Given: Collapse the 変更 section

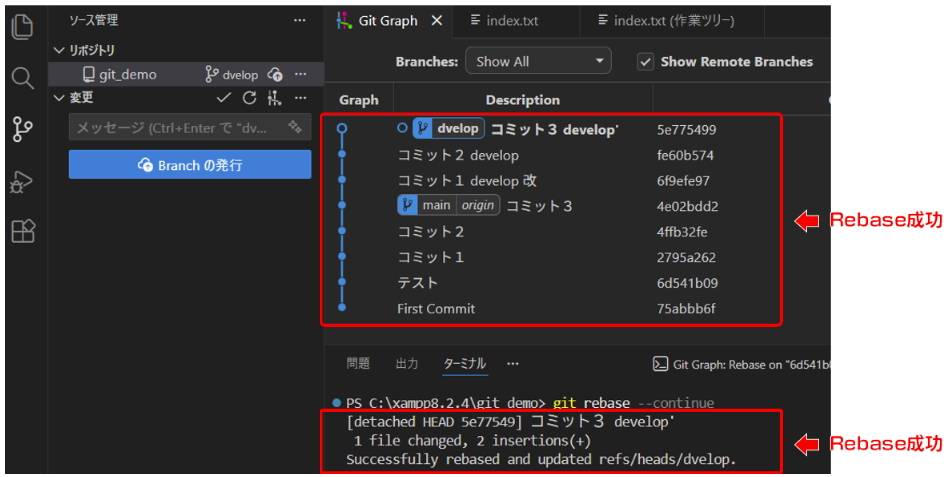Looking at the screenshot, I should (58, 98).
